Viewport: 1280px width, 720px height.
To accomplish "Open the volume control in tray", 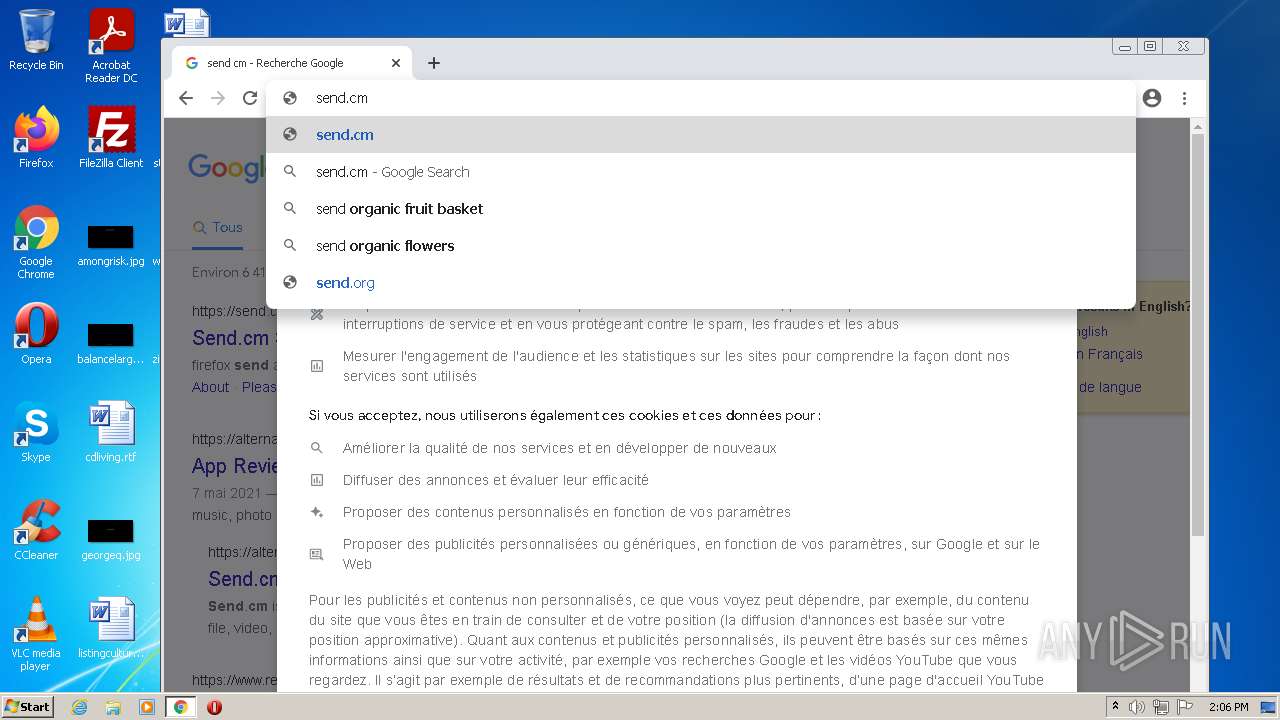I will 1137,707.
